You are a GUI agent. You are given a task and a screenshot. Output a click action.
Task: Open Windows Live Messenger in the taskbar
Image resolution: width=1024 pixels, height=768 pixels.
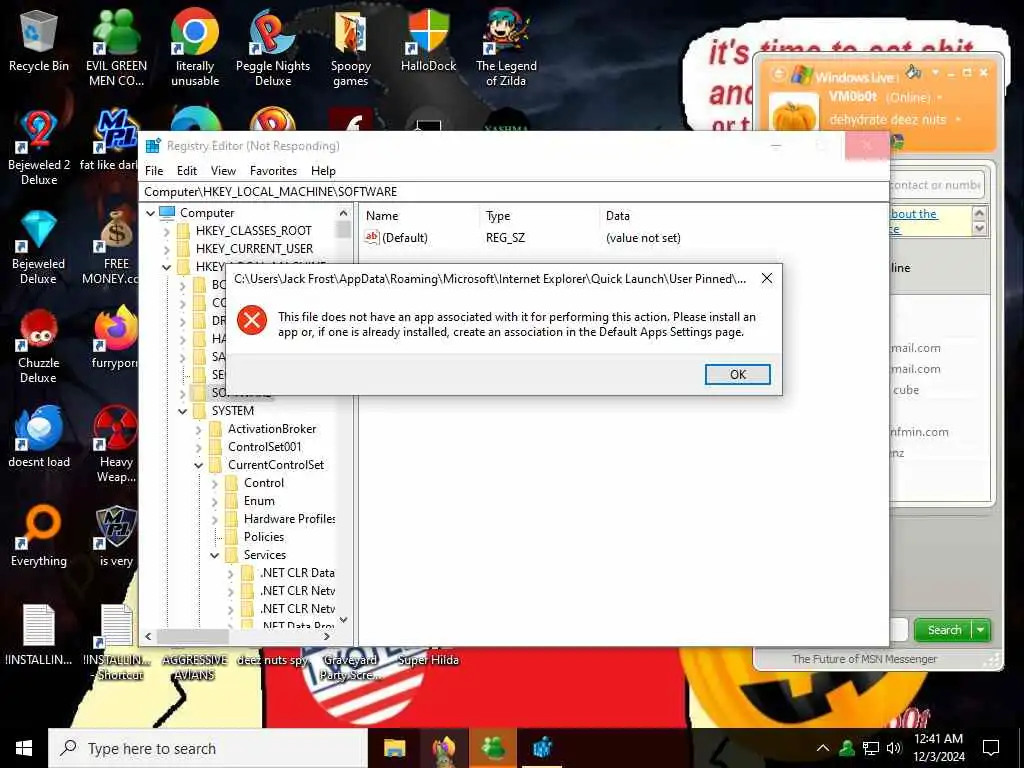[494, 748]
